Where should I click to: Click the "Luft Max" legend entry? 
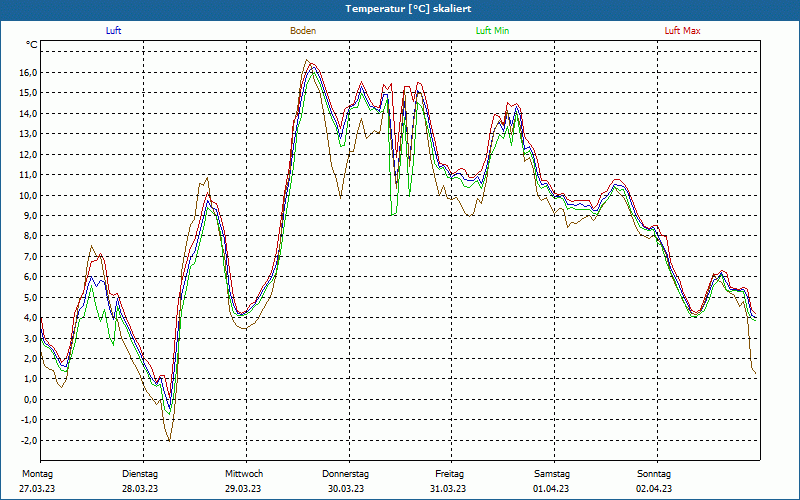pyautogui.click(x=683, y=31)
